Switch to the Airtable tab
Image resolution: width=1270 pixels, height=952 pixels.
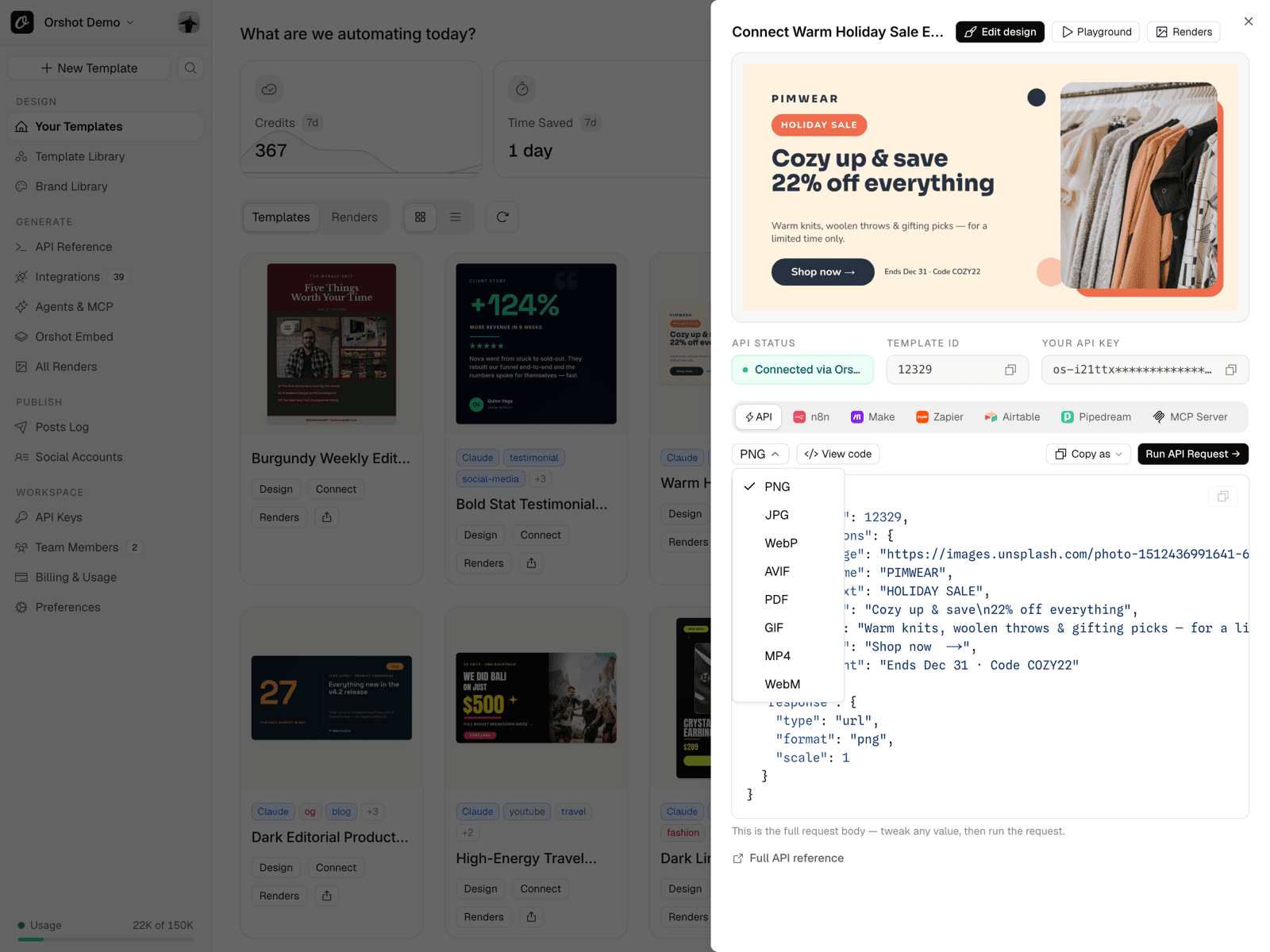coord(1012,417)
